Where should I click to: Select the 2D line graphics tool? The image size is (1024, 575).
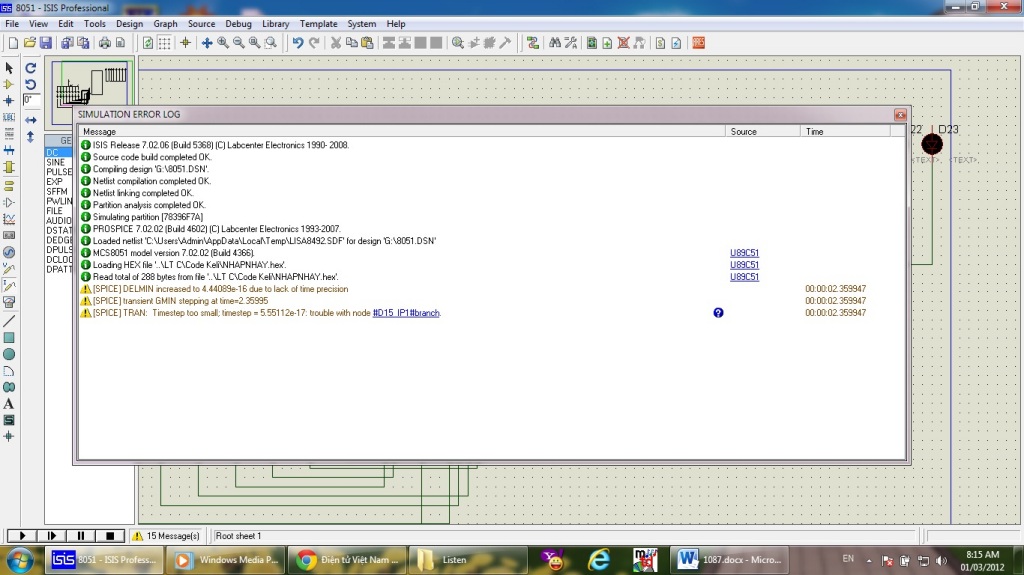pos(9,321)
